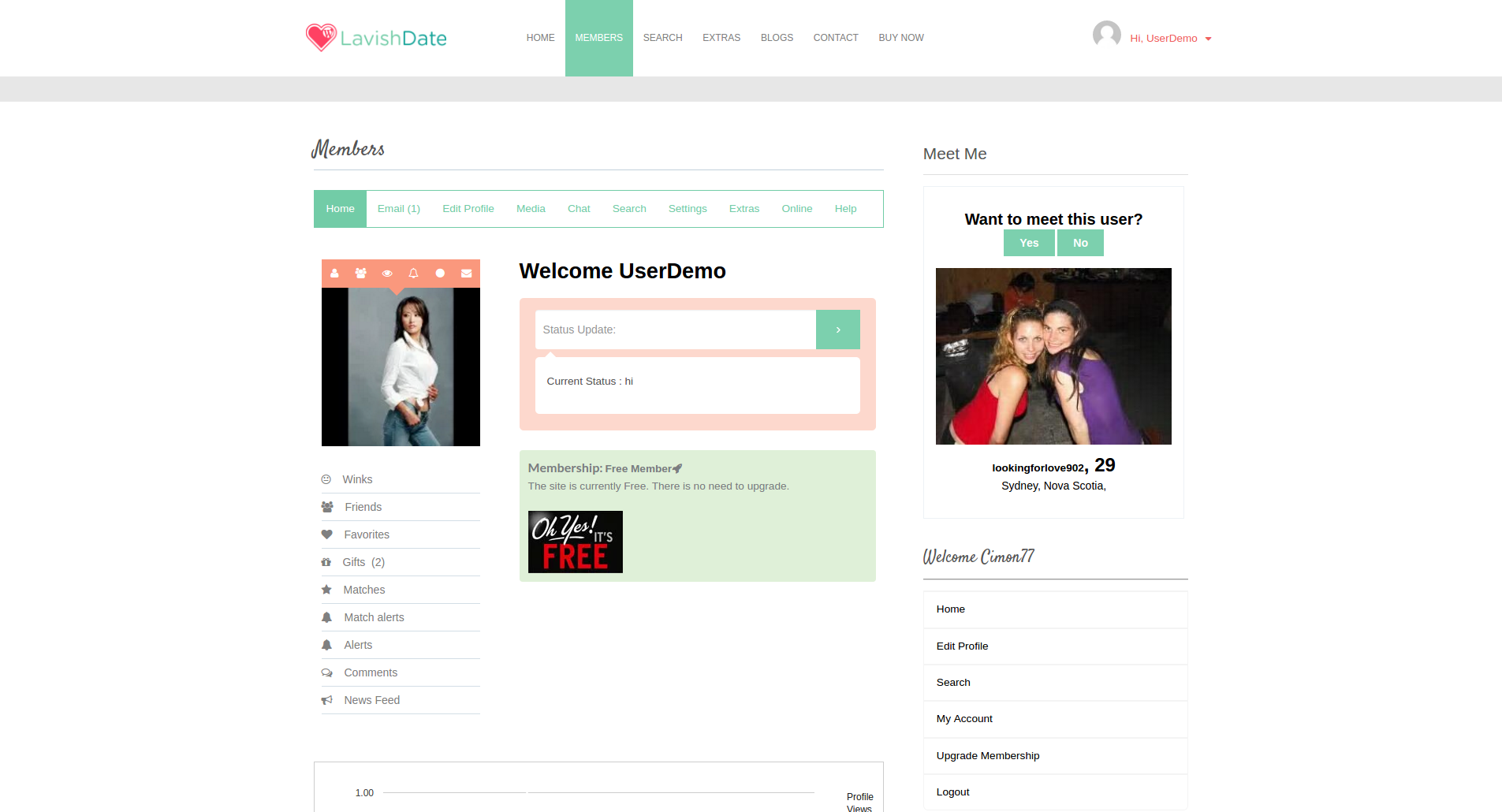1502x812 pixels.
Task: Click the bell icon above profile photo
Action: [x=413, y=274]
